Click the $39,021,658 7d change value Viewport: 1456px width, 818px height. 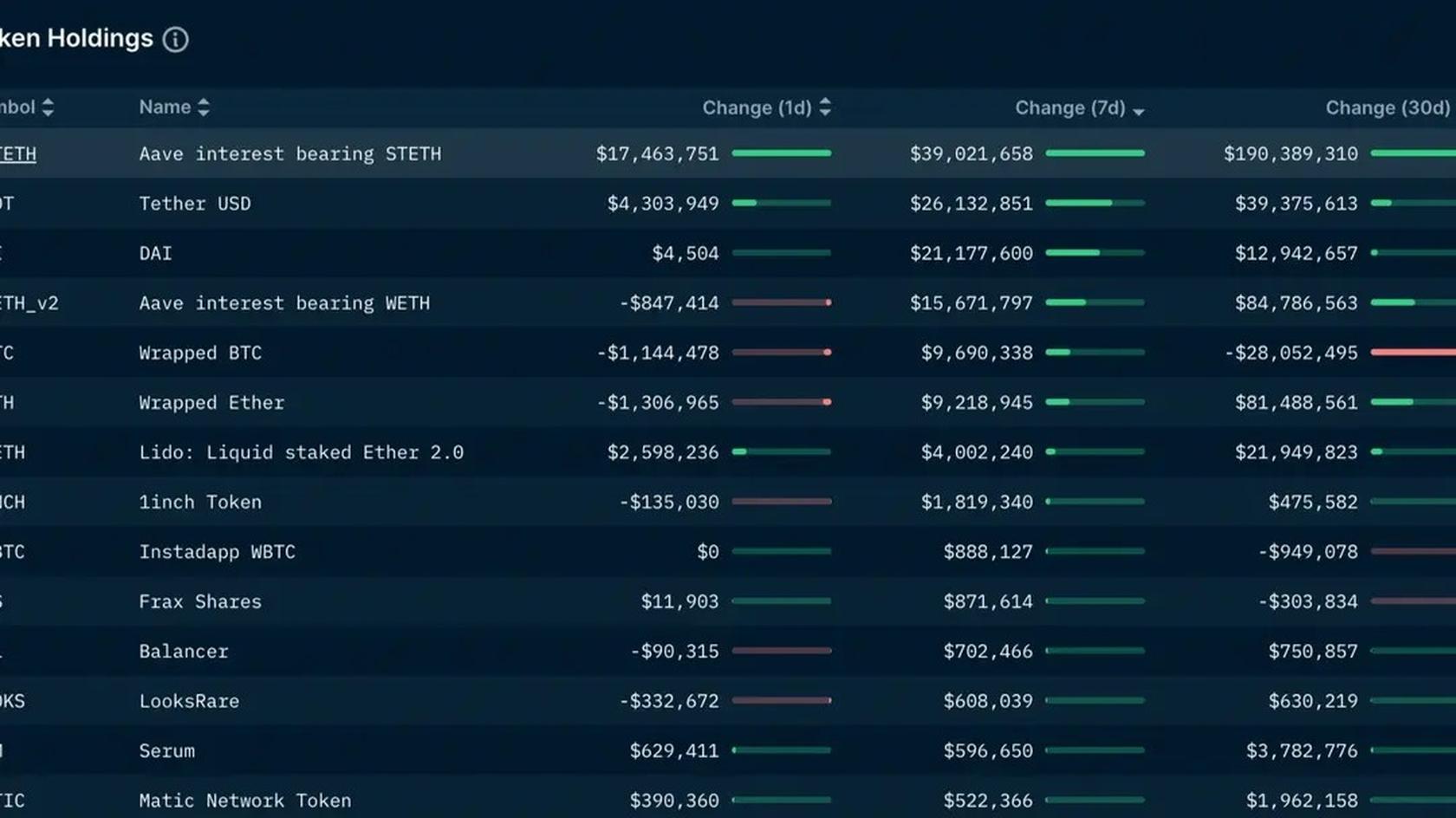[x=972, y=154]
